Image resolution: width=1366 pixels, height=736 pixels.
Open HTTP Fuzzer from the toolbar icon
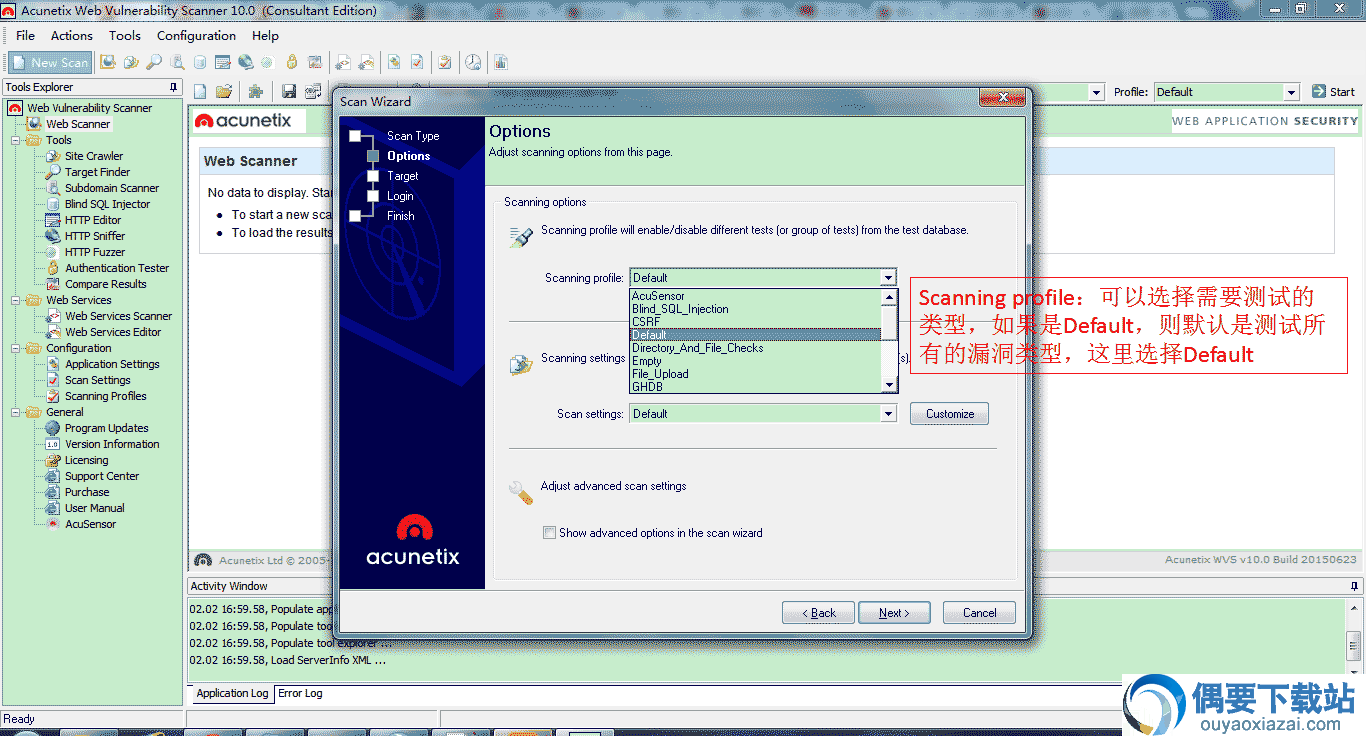(x=268, y=62)
